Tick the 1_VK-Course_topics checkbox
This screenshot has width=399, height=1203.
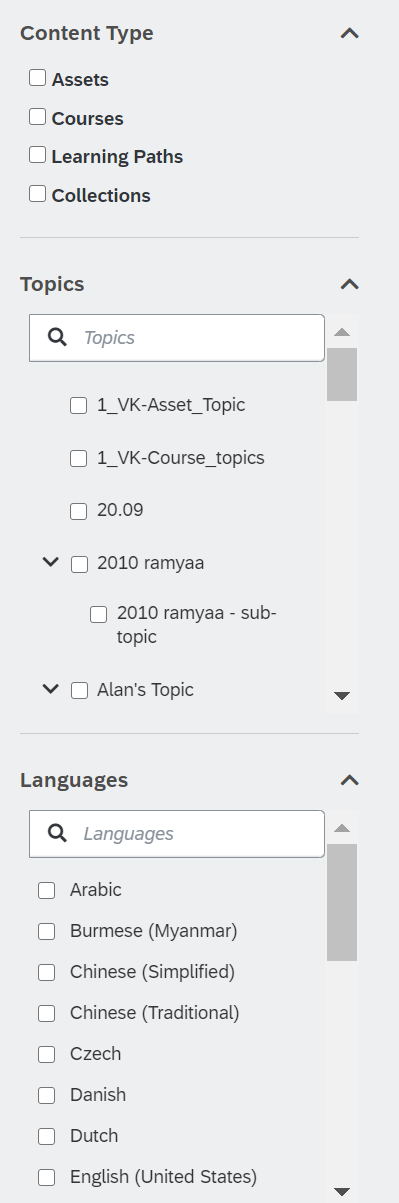[x=78, y=459]
